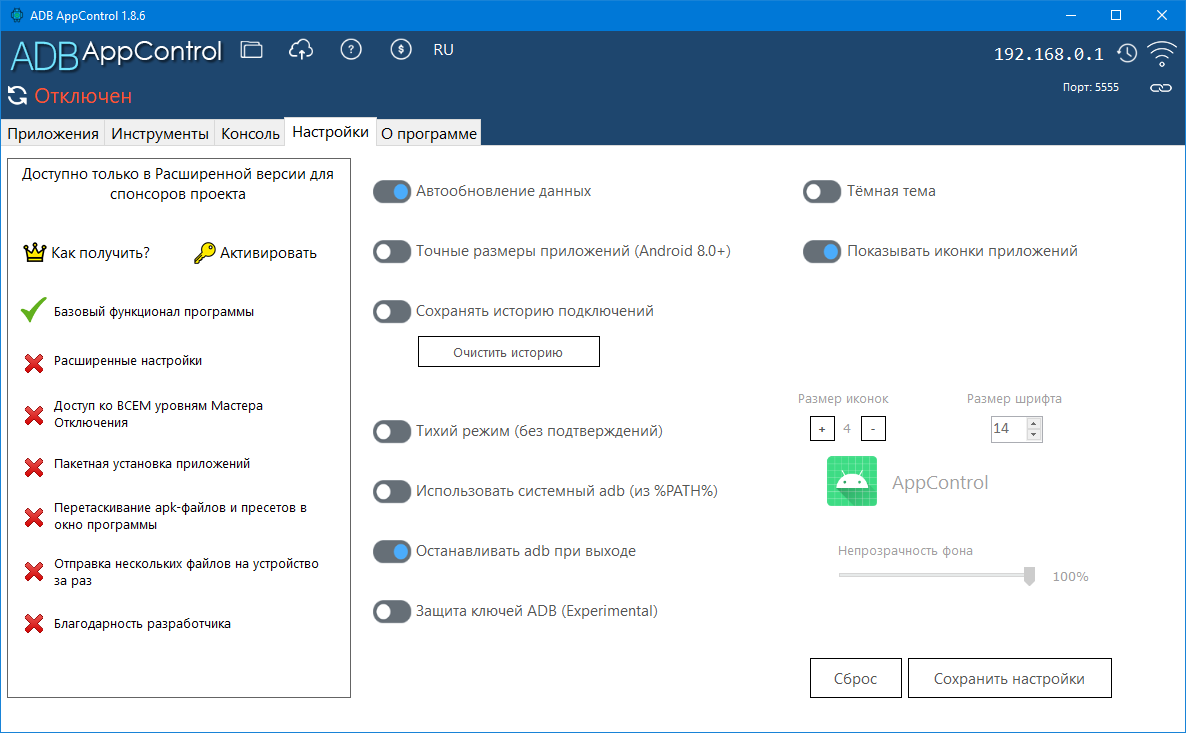Enable the Тёмная тема toggle
1186x733 pixels.
tap(822, 191)
